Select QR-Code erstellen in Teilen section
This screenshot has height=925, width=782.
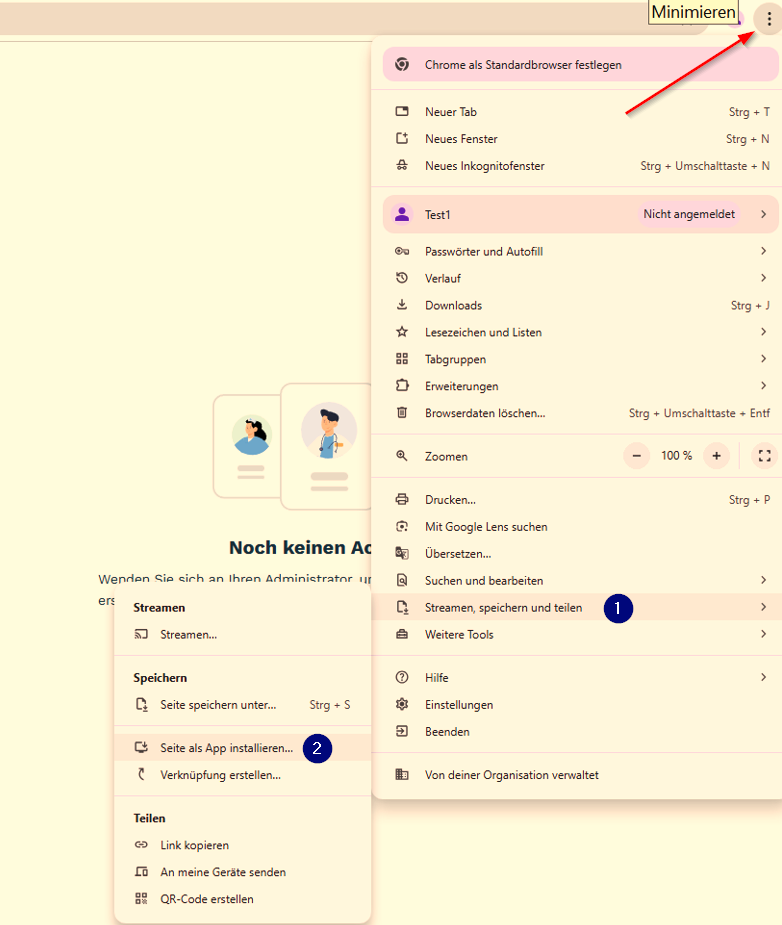tap(242, 898)
